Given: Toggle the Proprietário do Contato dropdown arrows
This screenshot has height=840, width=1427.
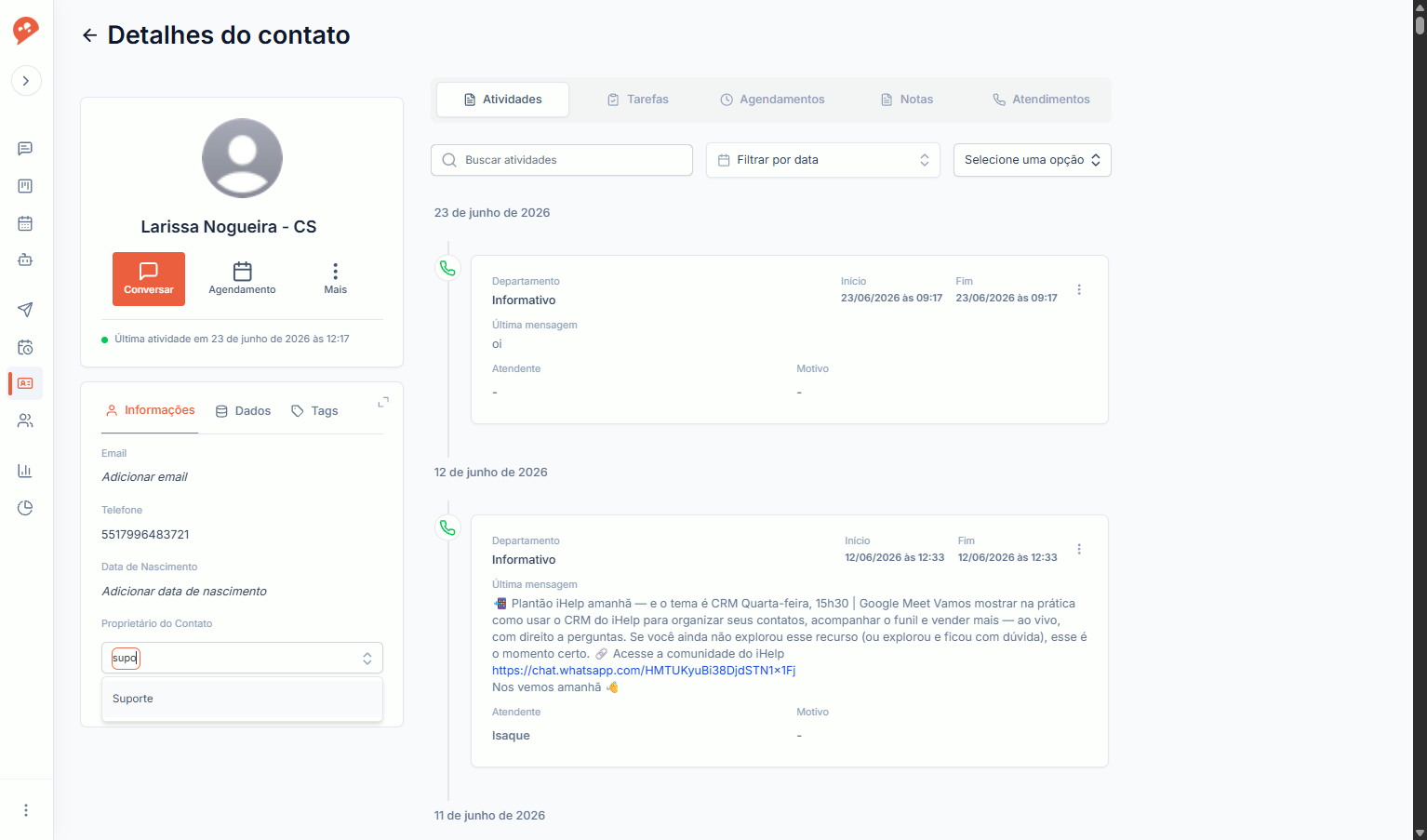Looking at the screenshot, I should pos(367,659).
